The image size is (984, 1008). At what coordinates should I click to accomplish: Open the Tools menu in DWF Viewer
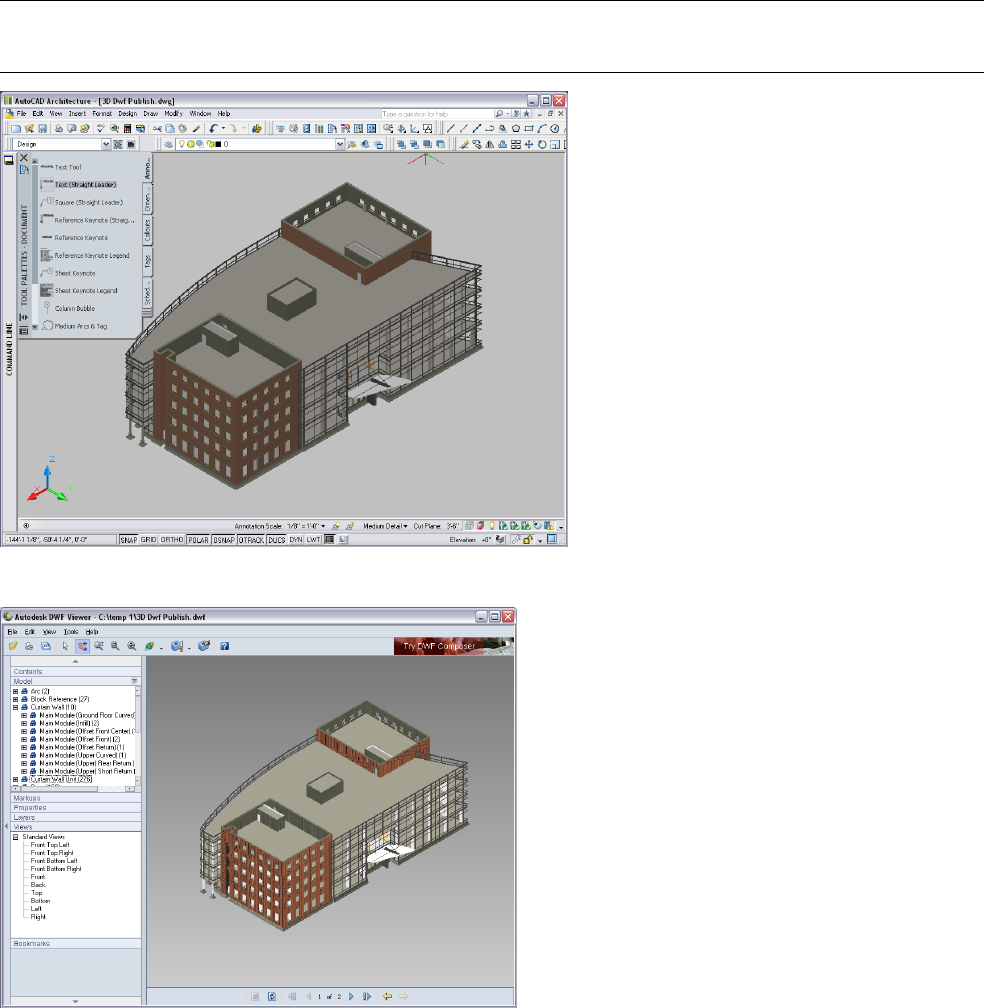(x=71, y=632)
